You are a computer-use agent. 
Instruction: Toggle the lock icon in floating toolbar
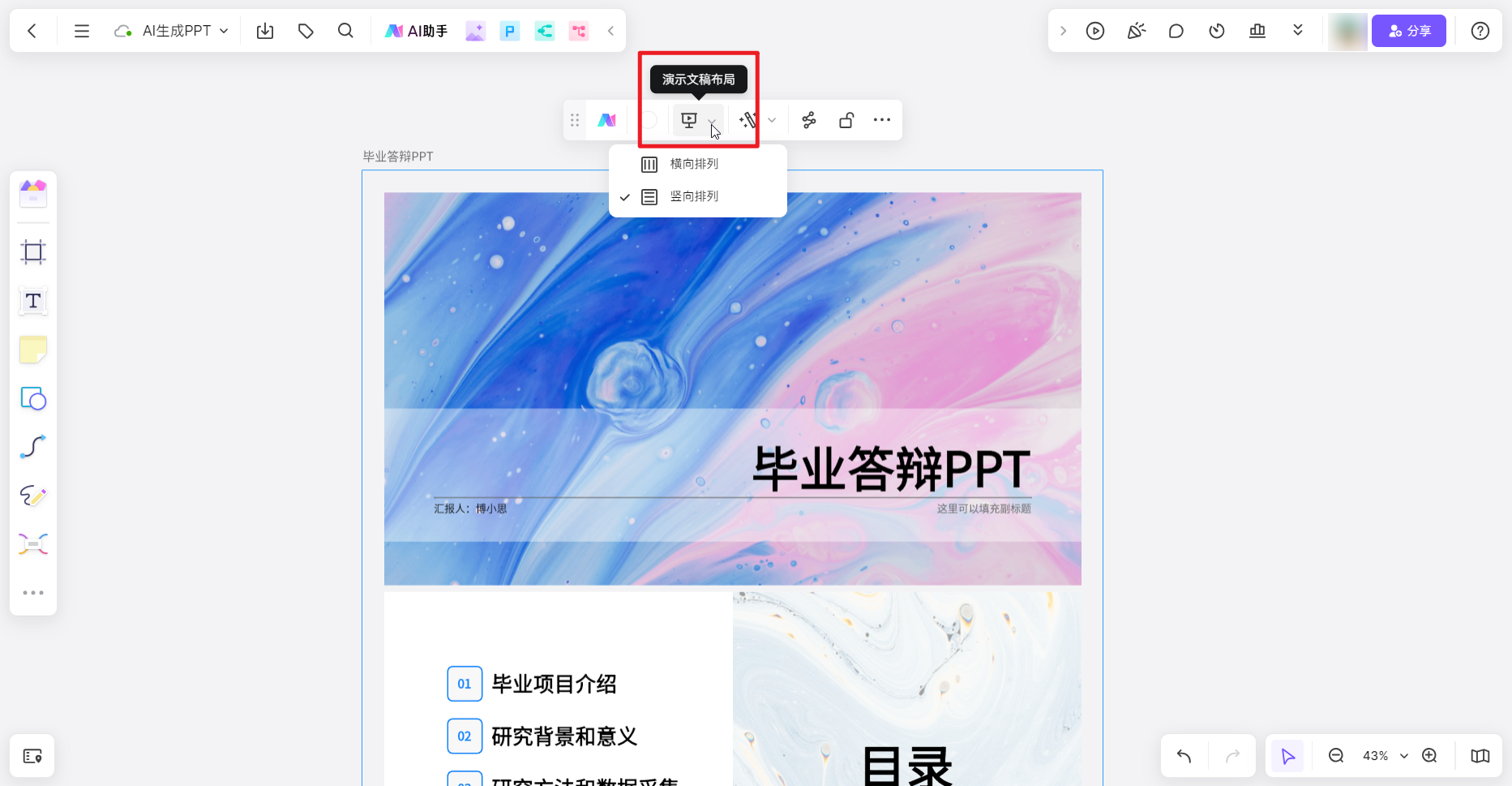846,120
